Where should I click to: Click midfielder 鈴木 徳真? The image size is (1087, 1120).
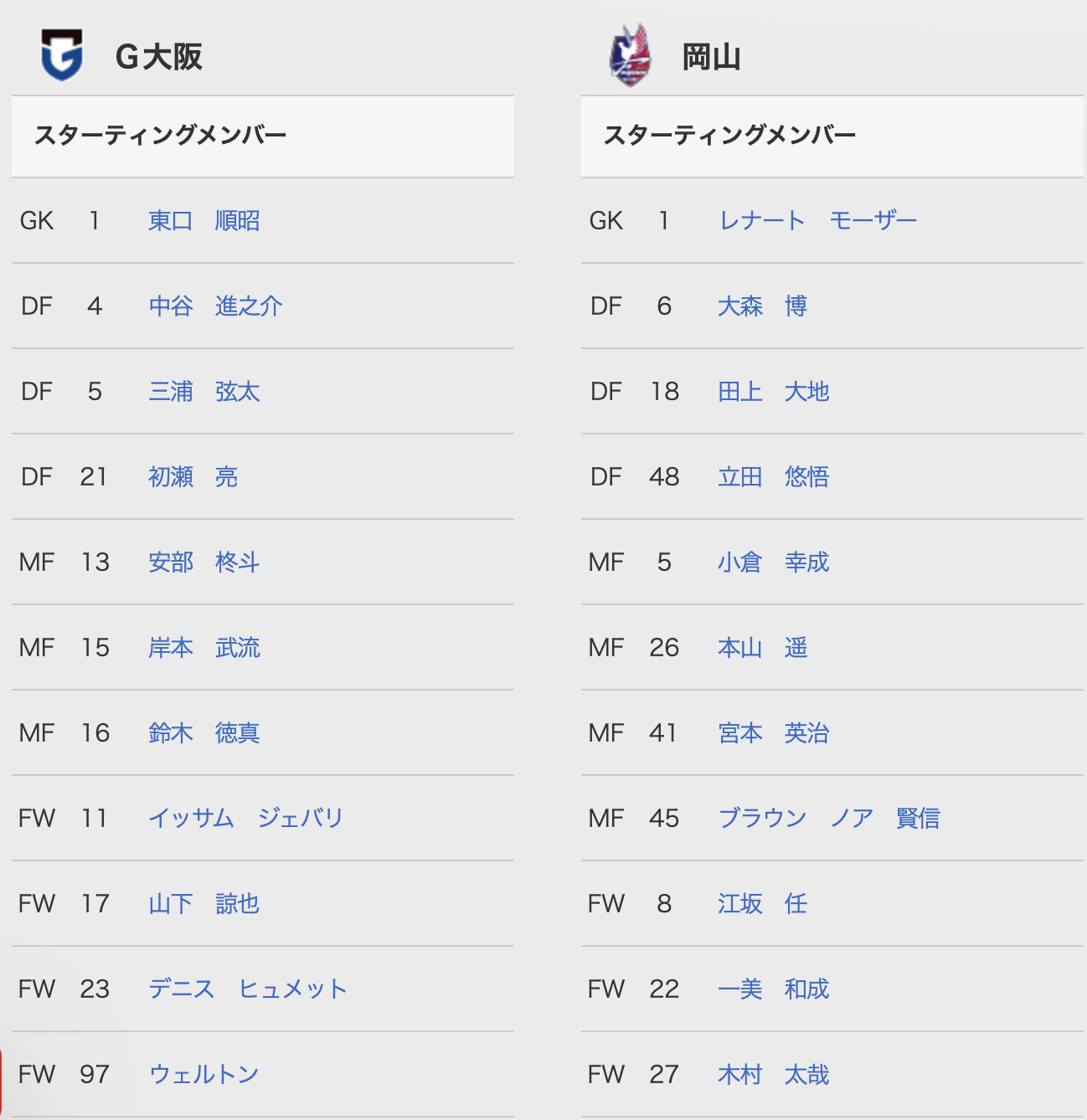coord(203,733)
